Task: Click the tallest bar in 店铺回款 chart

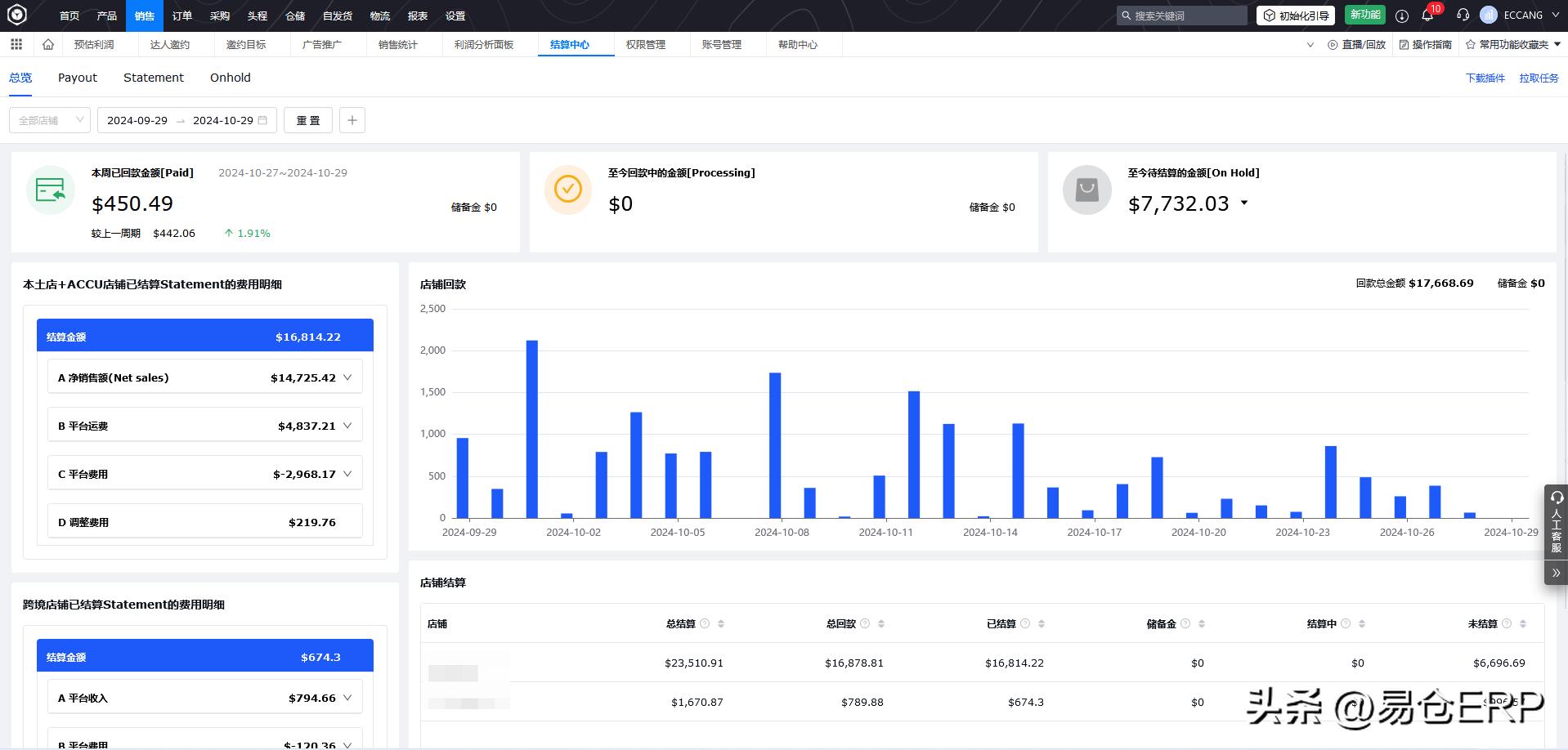Action: [x=532, y=429]
